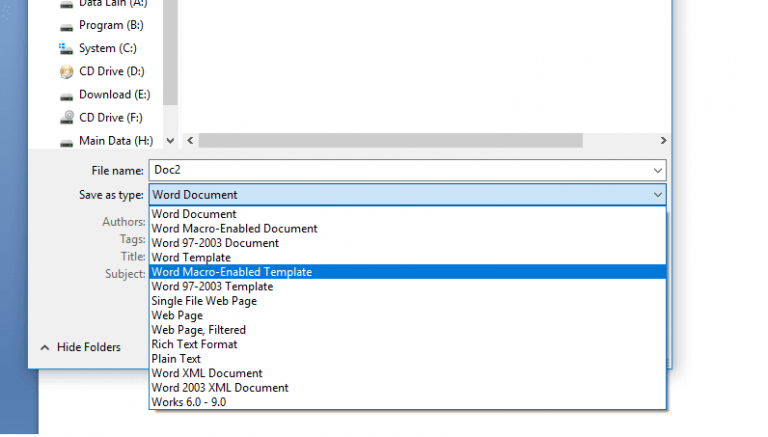Click the Hide Folders chevron icon
The width and height of the screenshot is (768, 437).
45,348
